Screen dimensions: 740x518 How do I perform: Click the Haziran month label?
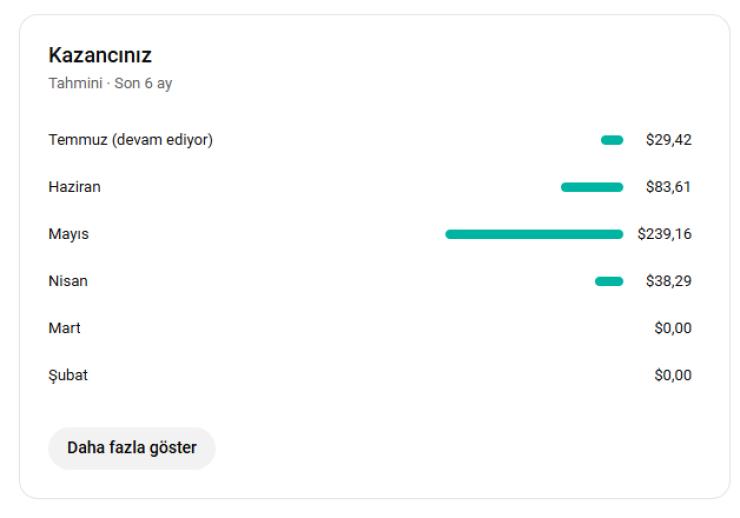75,187
